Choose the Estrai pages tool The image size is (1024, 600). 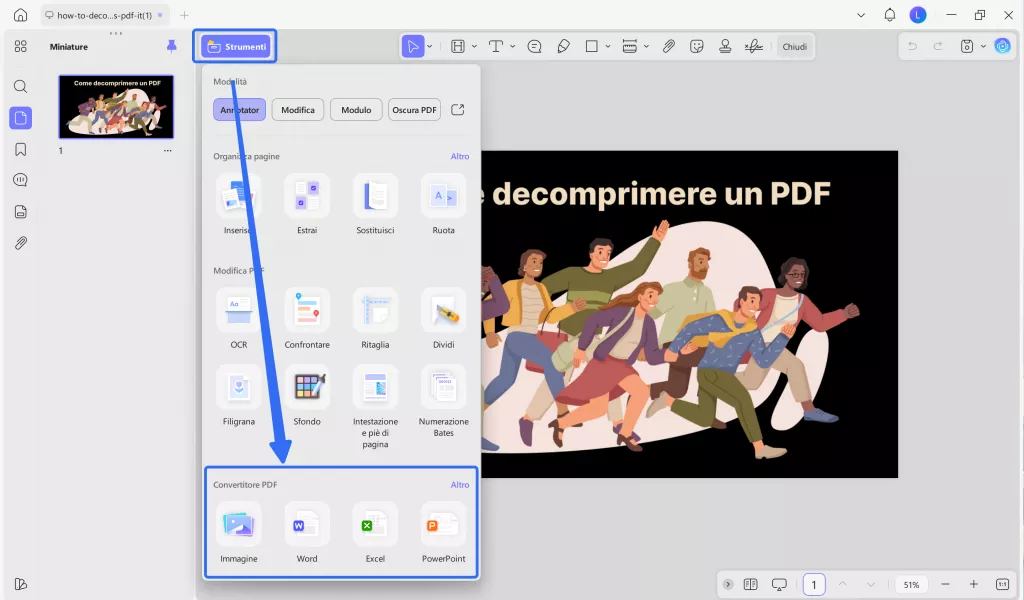tap(307, 204)
